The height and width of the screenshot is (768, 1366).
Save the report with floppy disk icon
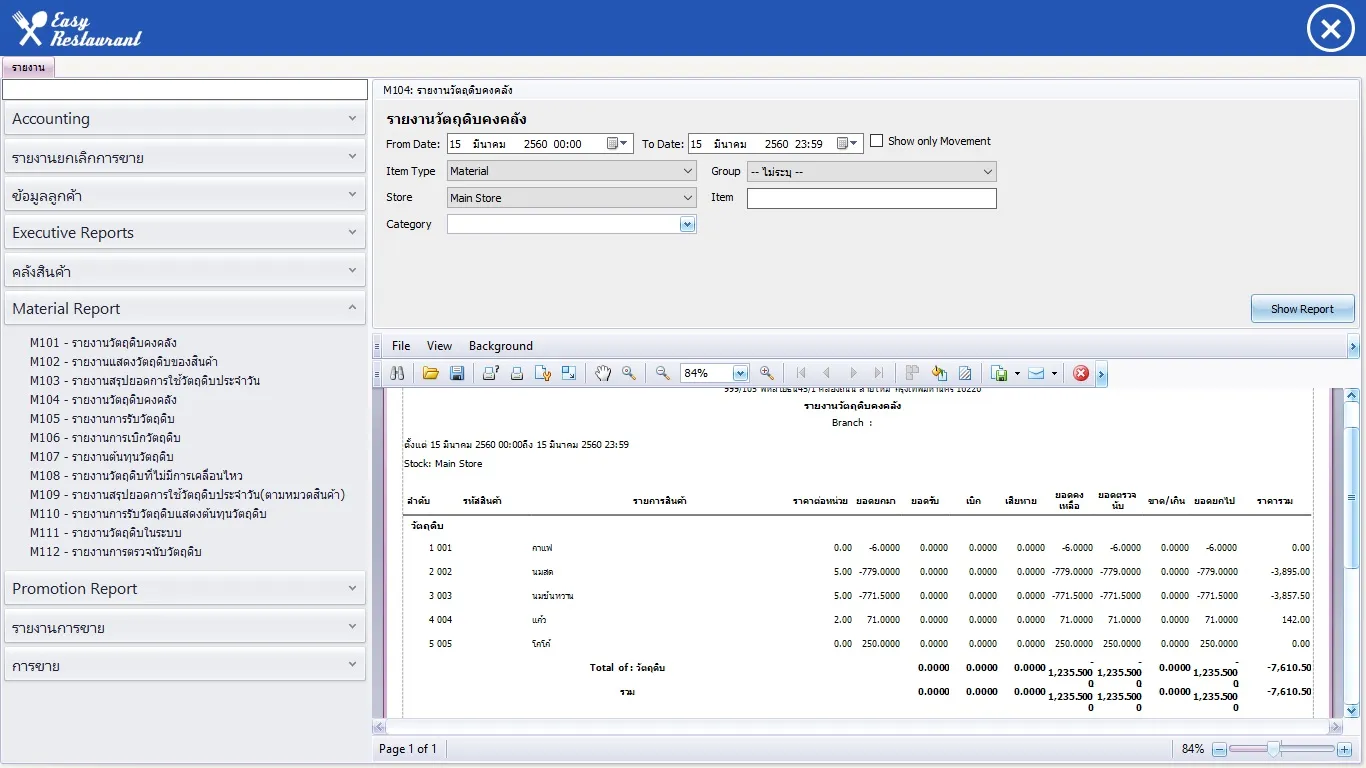(x=457, y=373)
